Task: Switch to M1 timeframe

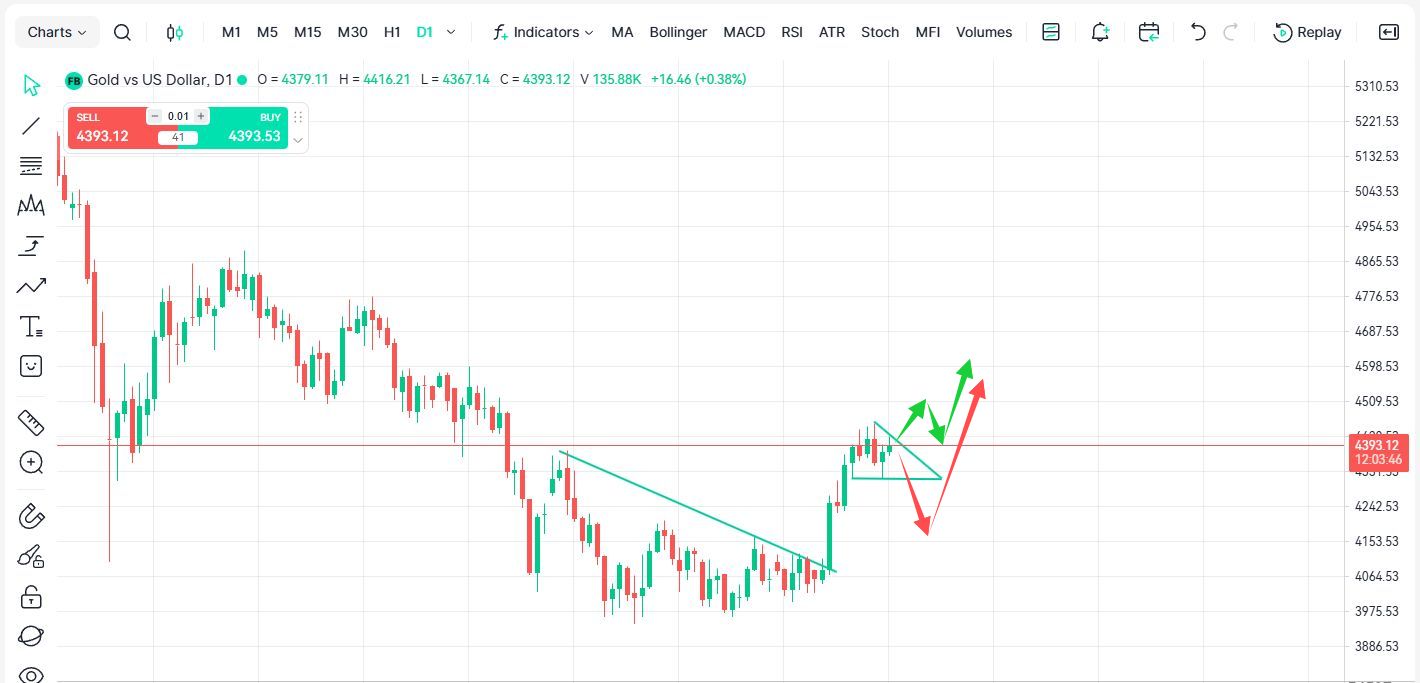Action: tap(231, 32)
